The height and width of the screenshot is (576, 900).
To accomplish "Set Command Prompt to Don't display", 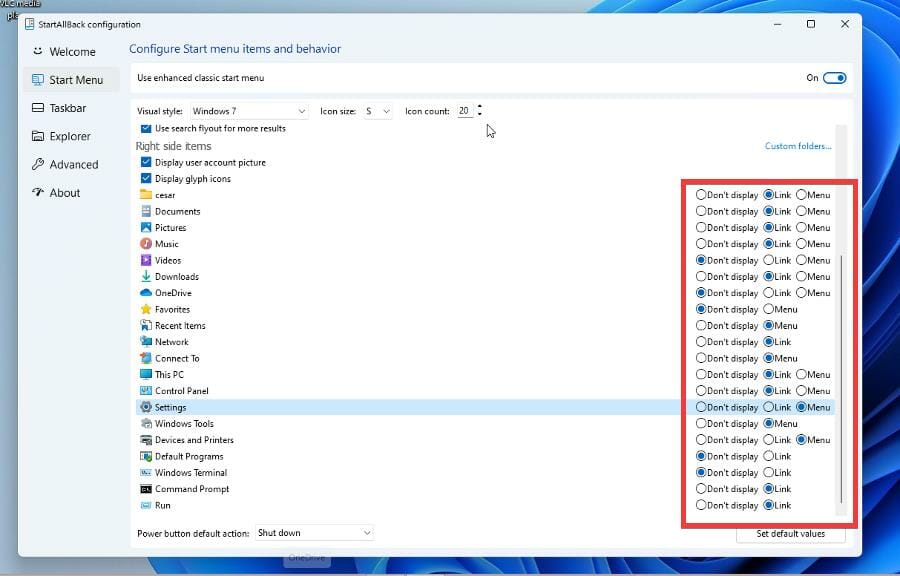I will (x=701, y=489).
